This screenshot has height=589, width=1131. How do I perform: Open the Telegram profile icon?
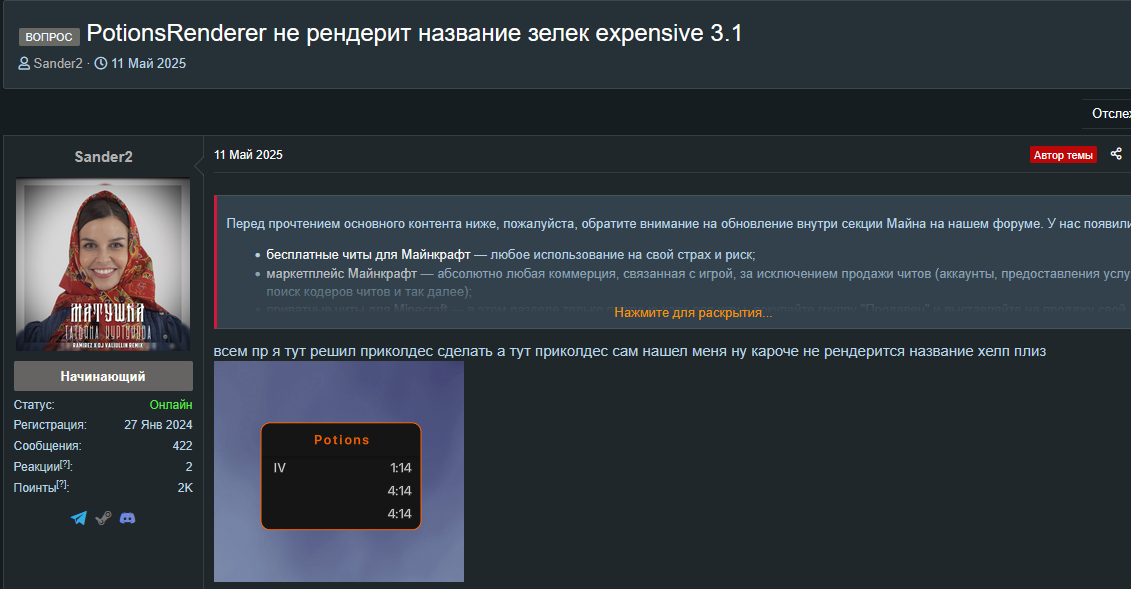79,518
